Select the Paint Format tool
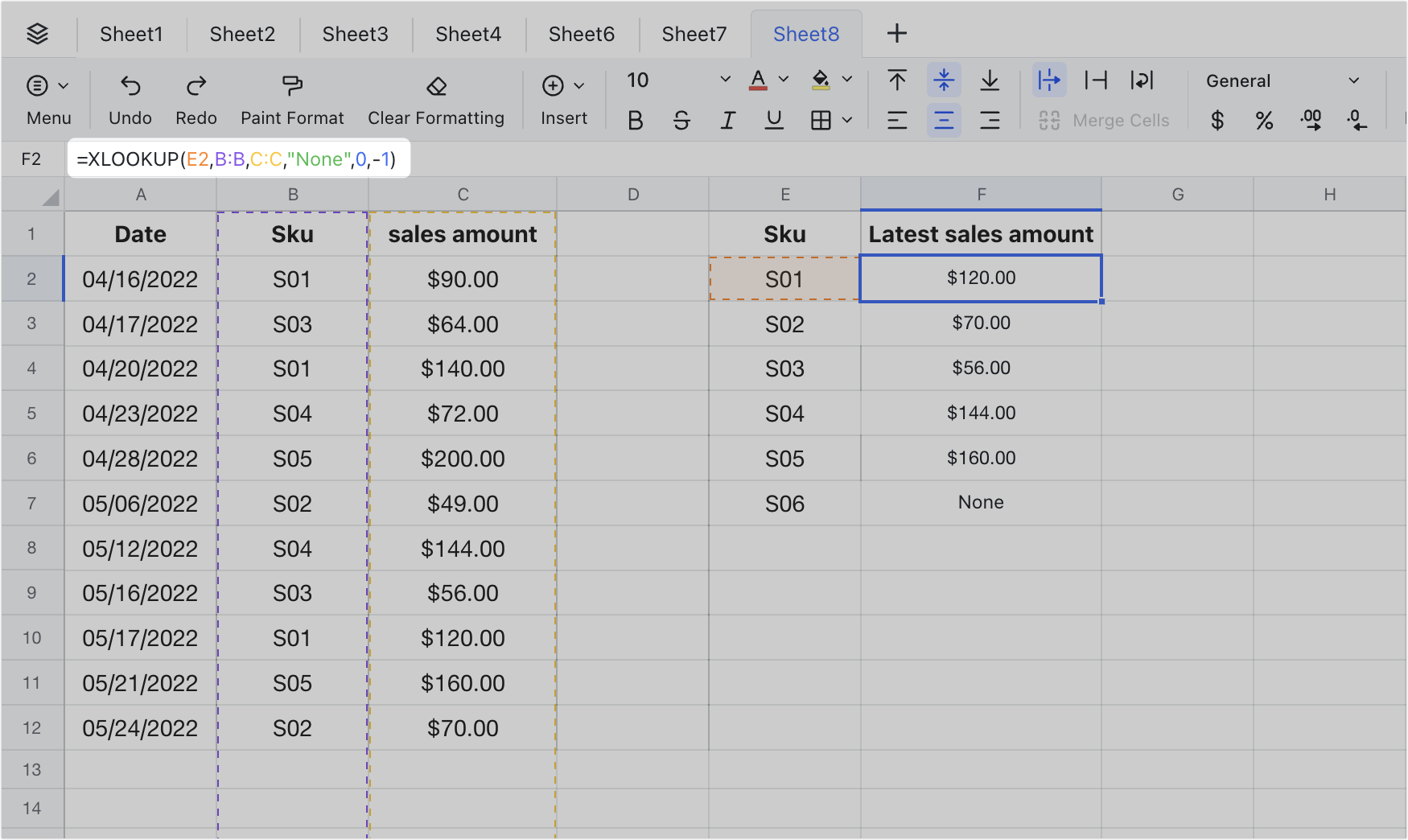The height and width of the screenshot is (840, 1408). (x=291, y=98)
